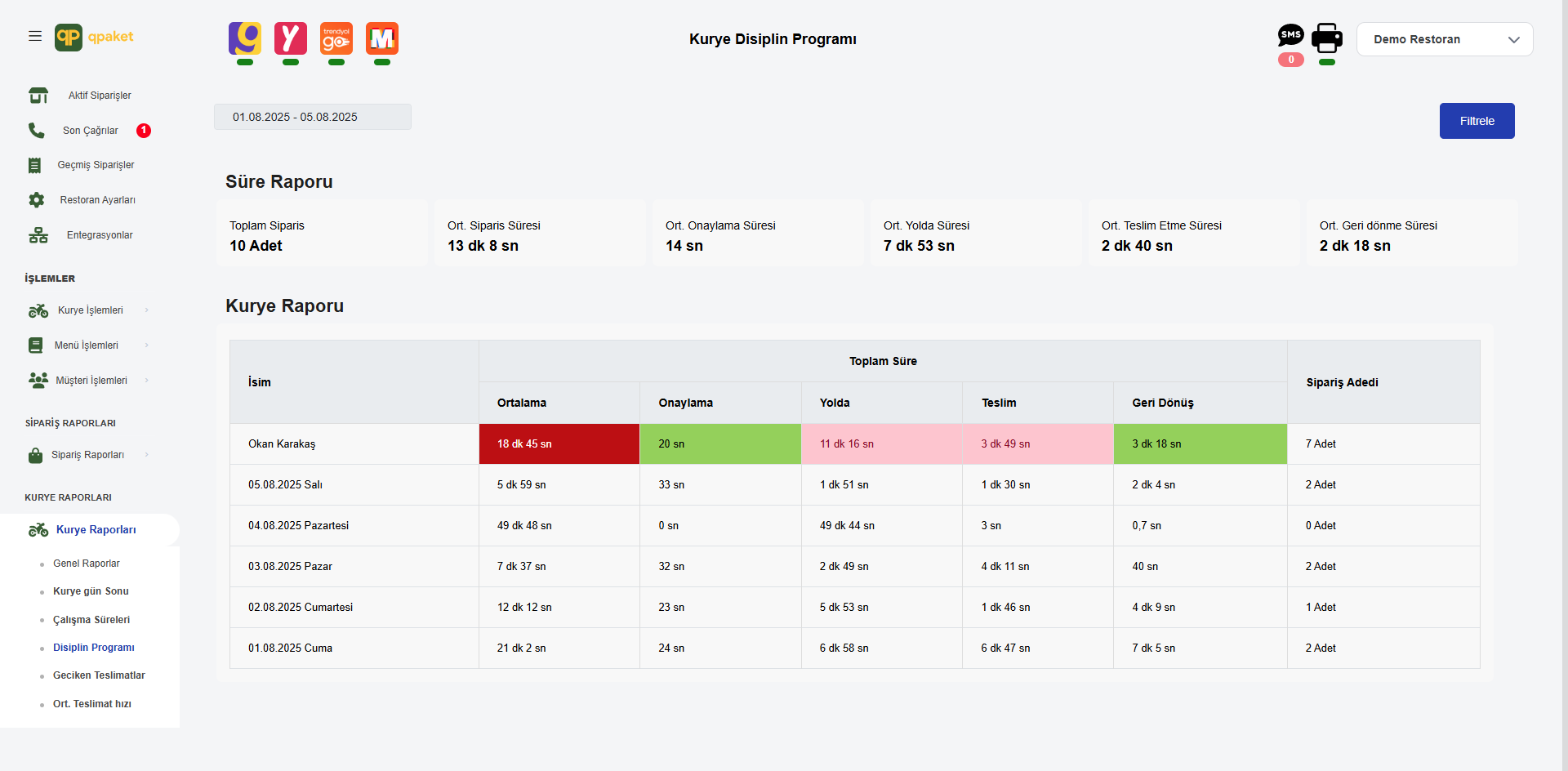Go to Kurye gün Sonu report

[x=91, y=591]
